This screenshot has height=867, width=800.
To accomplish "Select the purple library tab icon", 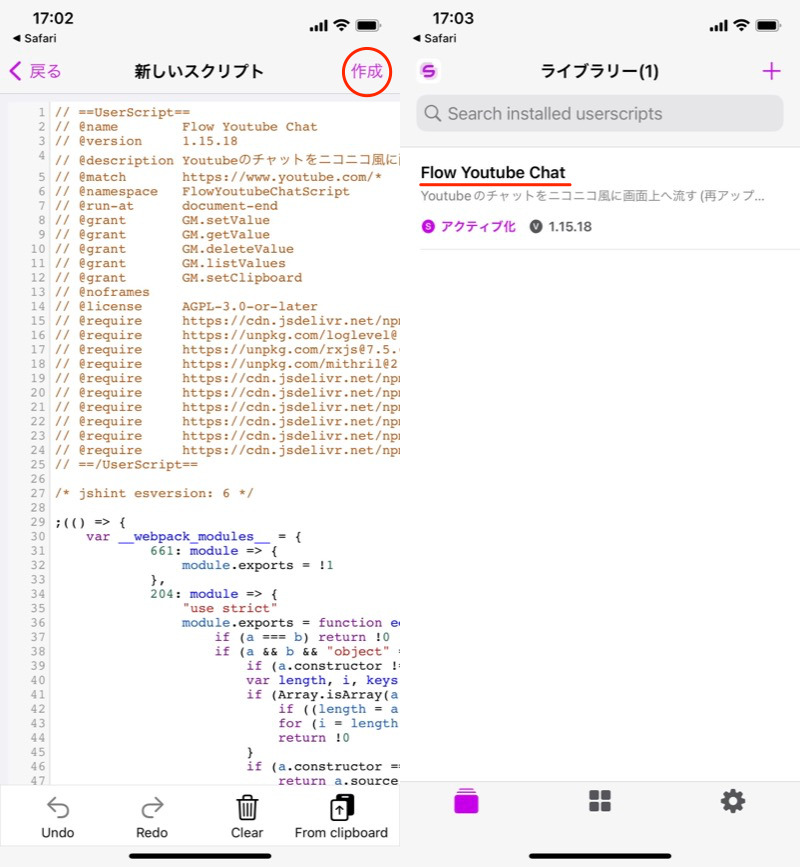I will 467,801.
